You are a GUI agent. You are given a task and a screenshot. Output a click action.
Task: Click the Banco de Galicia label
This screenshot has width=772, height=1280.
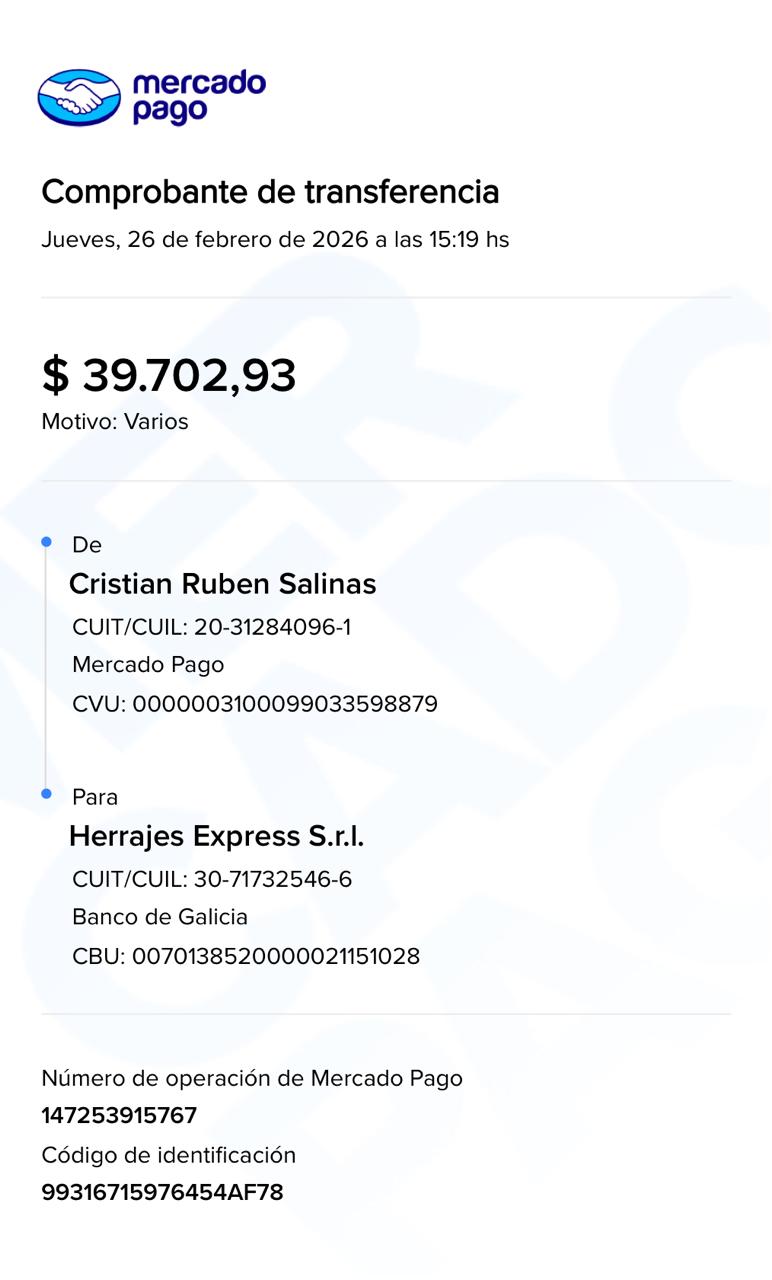(x=160, y=917)
